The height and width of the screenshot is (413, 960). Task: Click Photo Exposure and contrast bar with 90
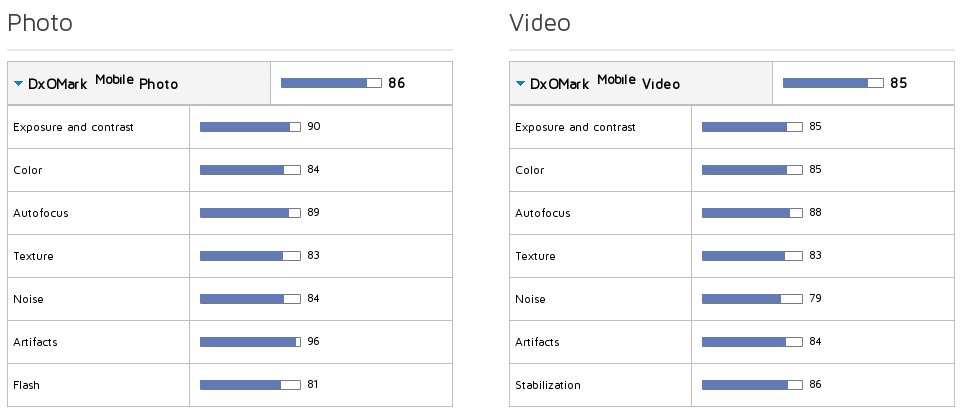tap(250, 127)
